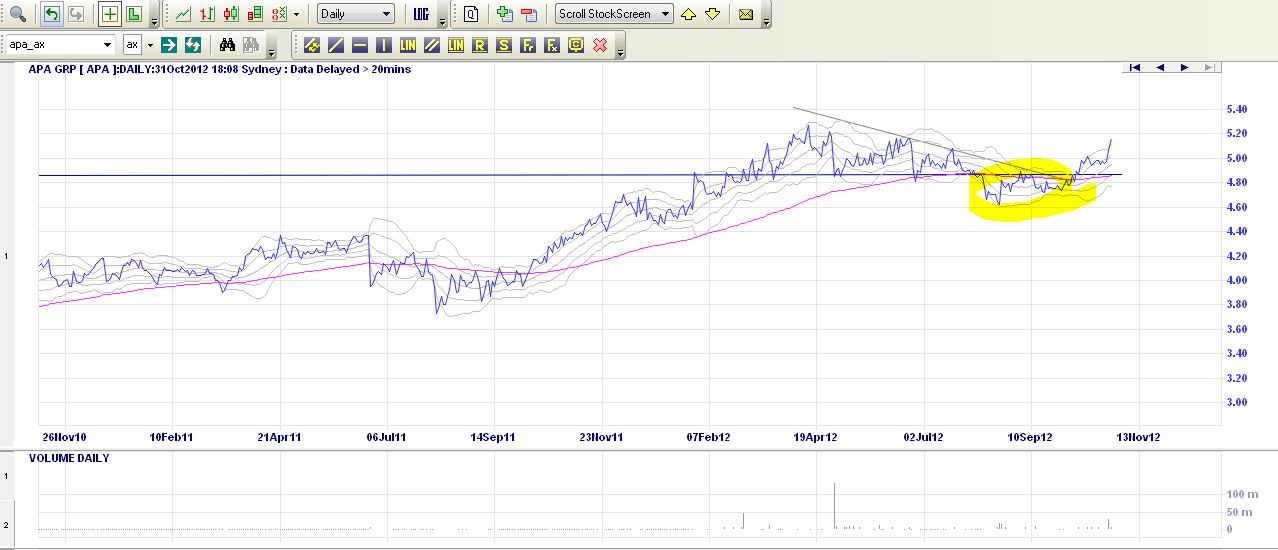Toggle the green crosshair plus tool

pos(109,14)
